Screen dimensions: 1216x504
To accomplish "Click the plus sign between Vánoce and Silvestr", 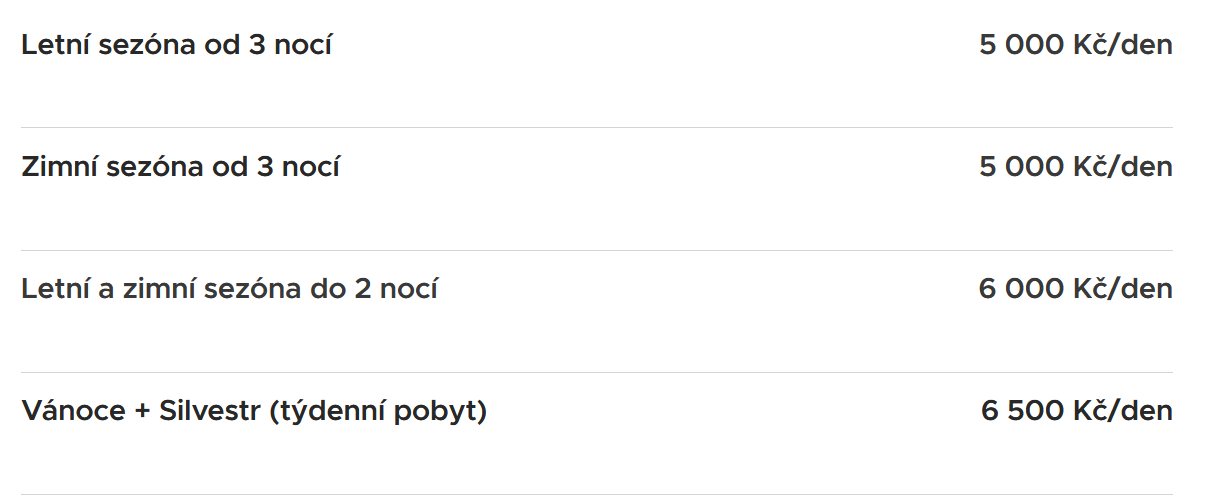I will click(142, 412).
